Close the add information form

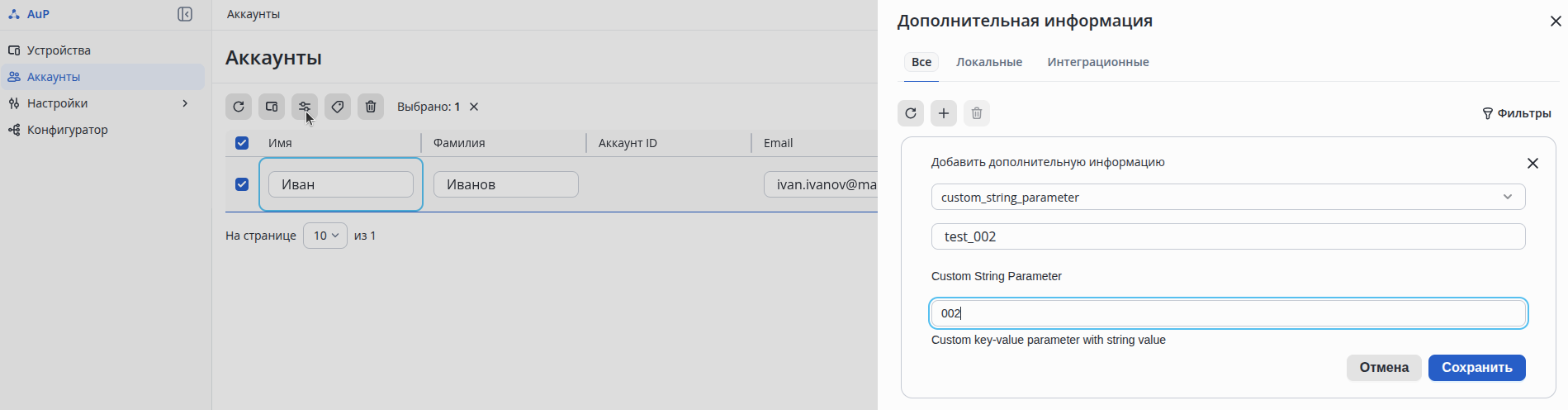coord(1532,164)
